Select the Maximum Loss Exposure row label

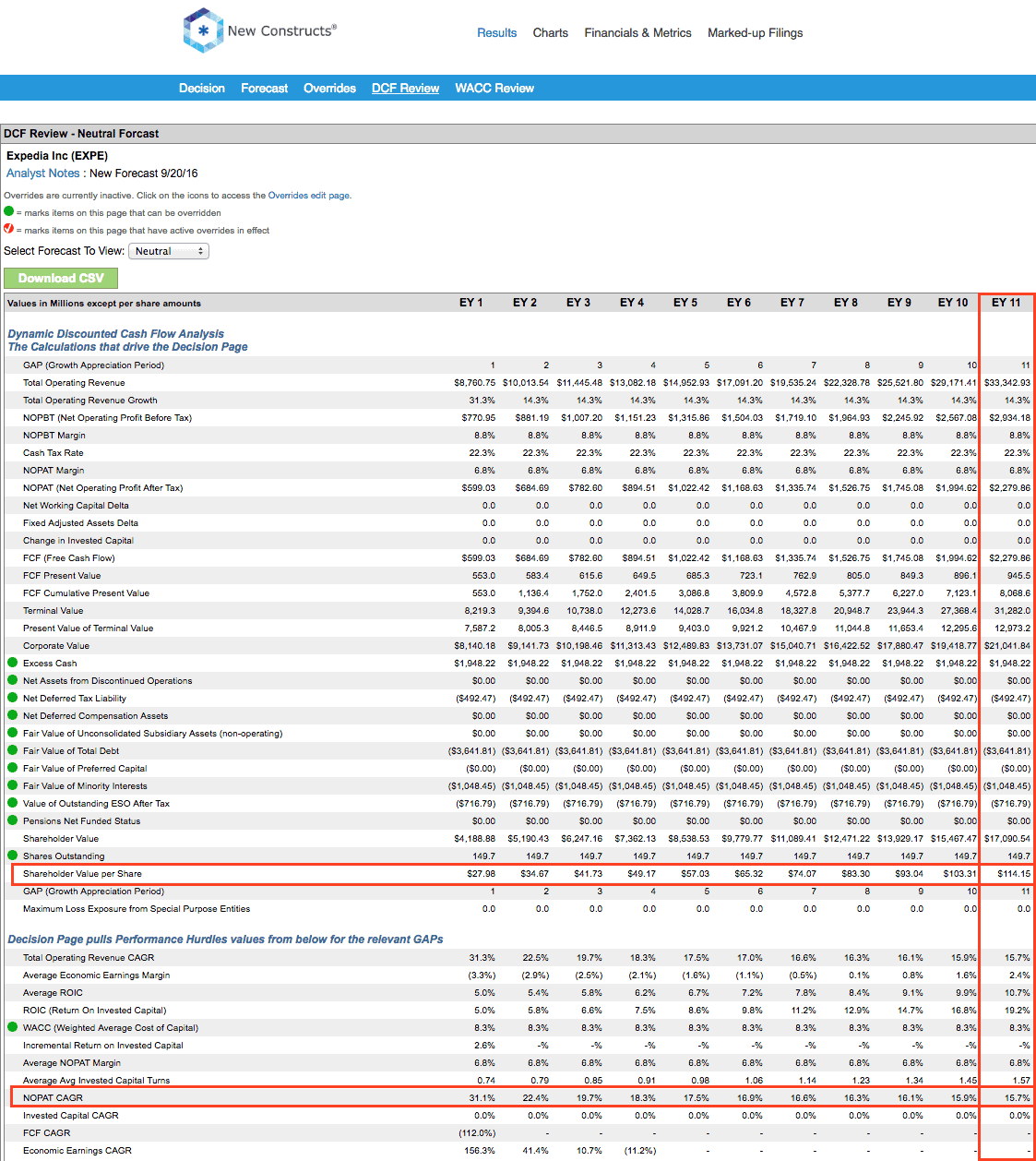[x=137, y=909]
